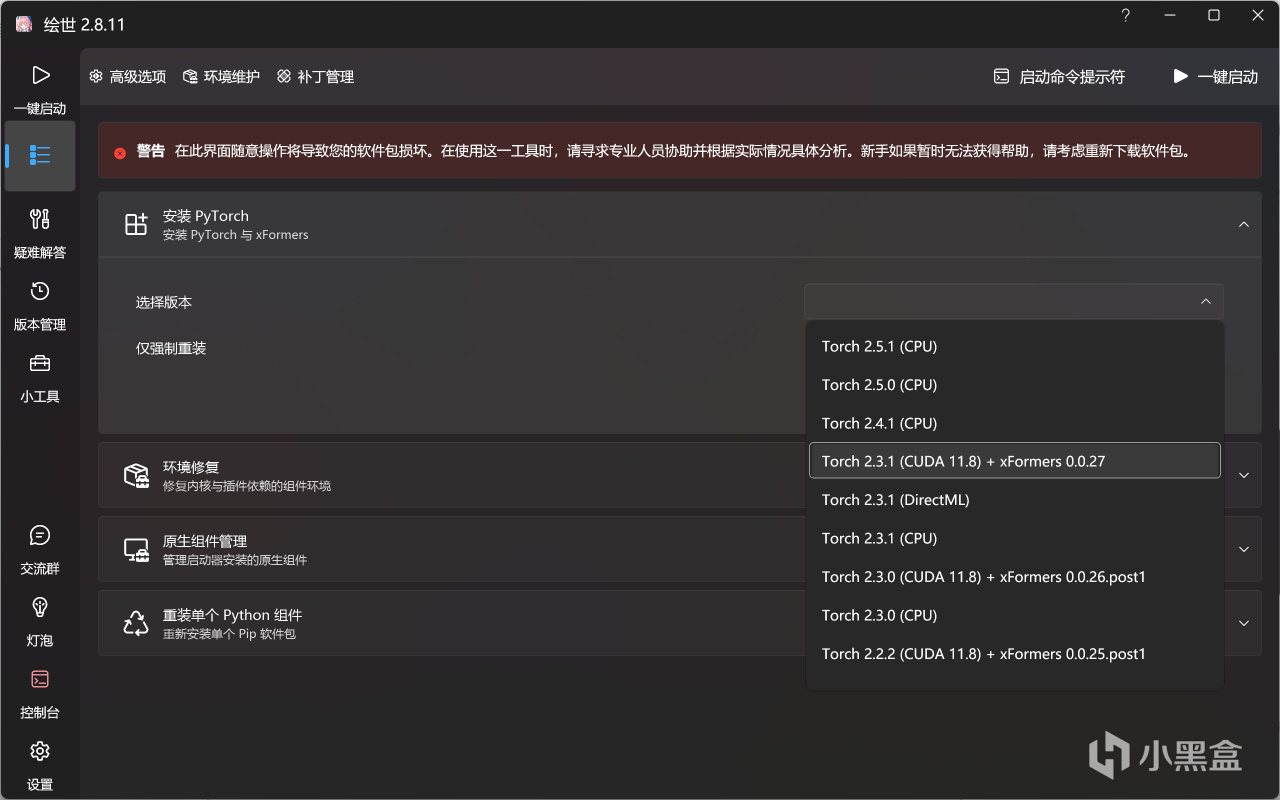Viewport: 1280px width, 800px height.
Task: Click the 仅强制重装 label text
Action: (171, 348)
